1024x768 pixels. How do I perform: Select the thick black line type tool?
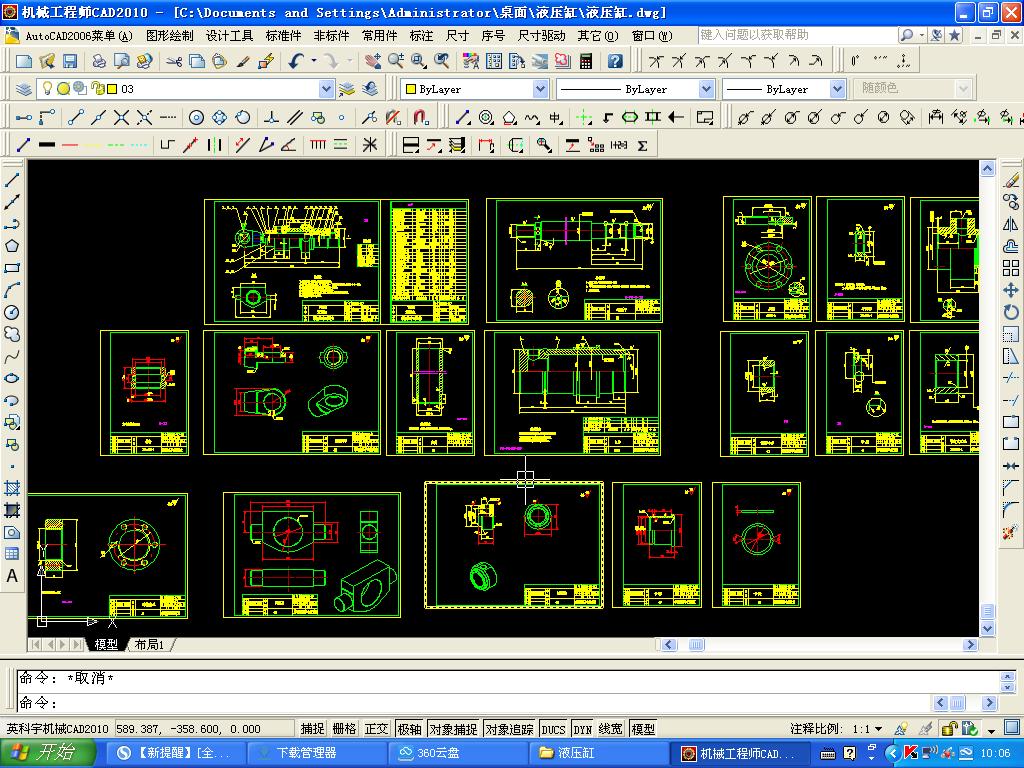[47, 144]
